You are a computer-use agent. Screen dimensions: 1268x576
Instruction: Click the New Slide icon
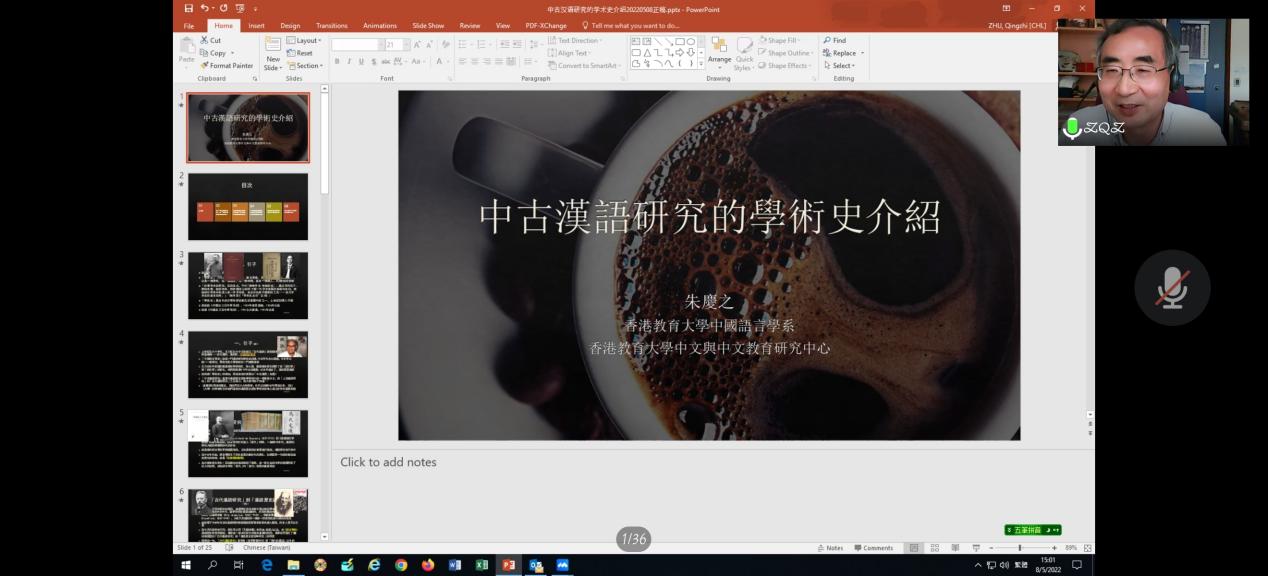pyautogui.click(x=272, y=45)
